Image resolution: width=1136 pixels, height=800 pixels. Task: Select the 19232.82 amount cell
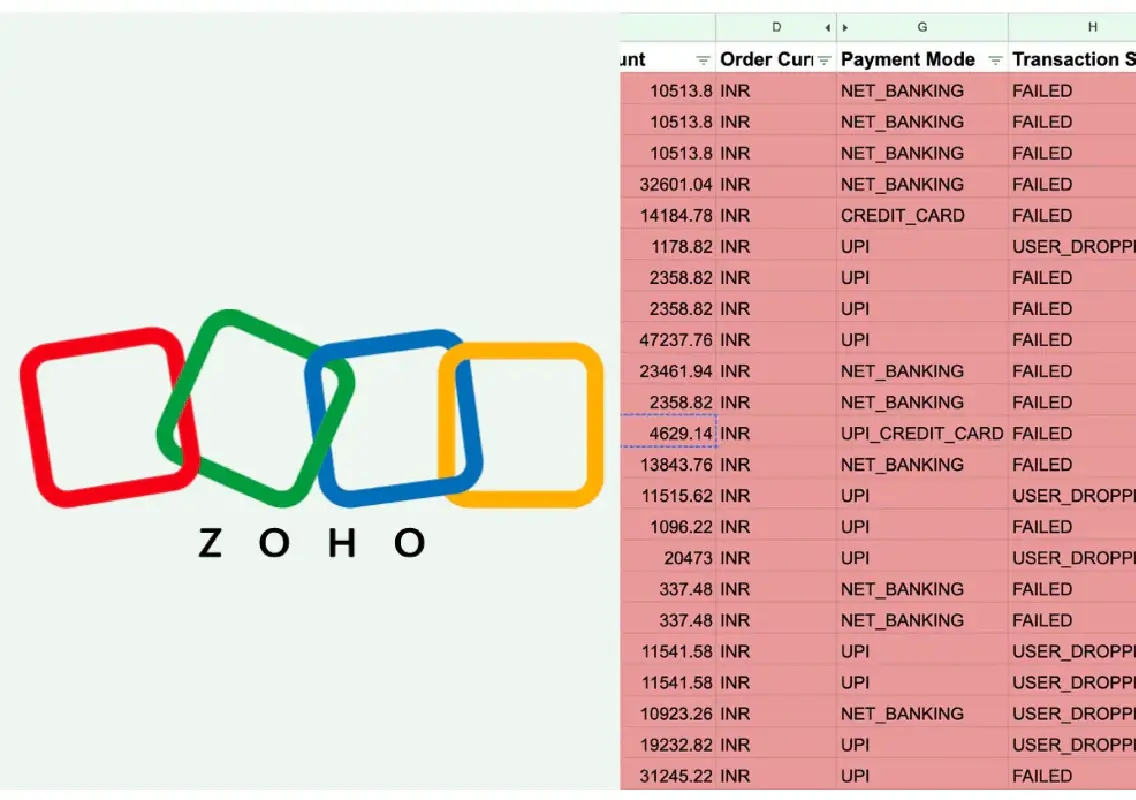pos(668,745)
